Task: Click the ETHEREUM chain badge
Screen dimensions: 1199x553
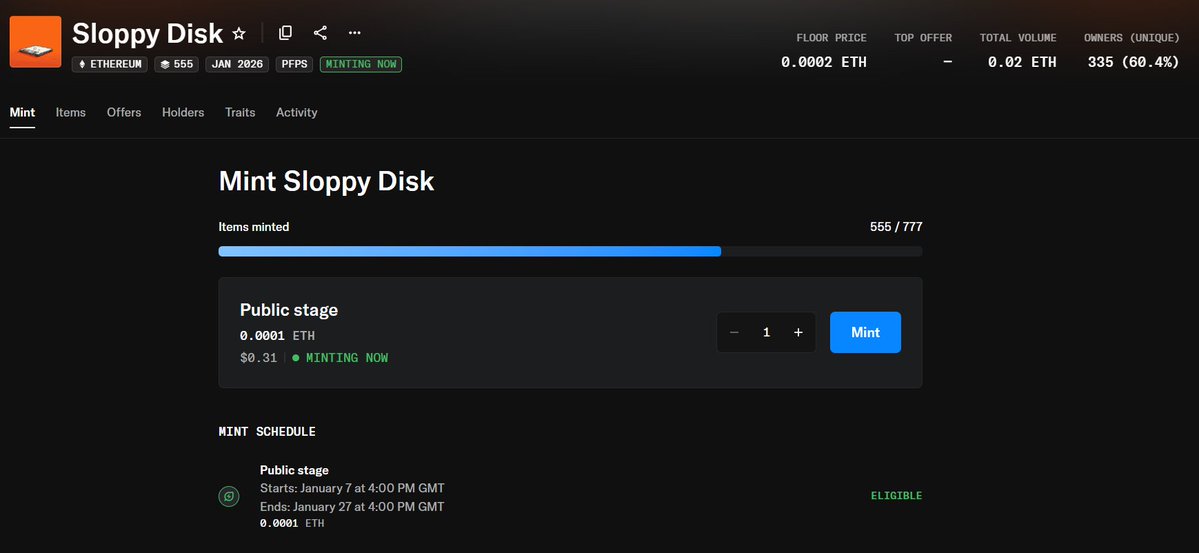Action: coord(110,64)
